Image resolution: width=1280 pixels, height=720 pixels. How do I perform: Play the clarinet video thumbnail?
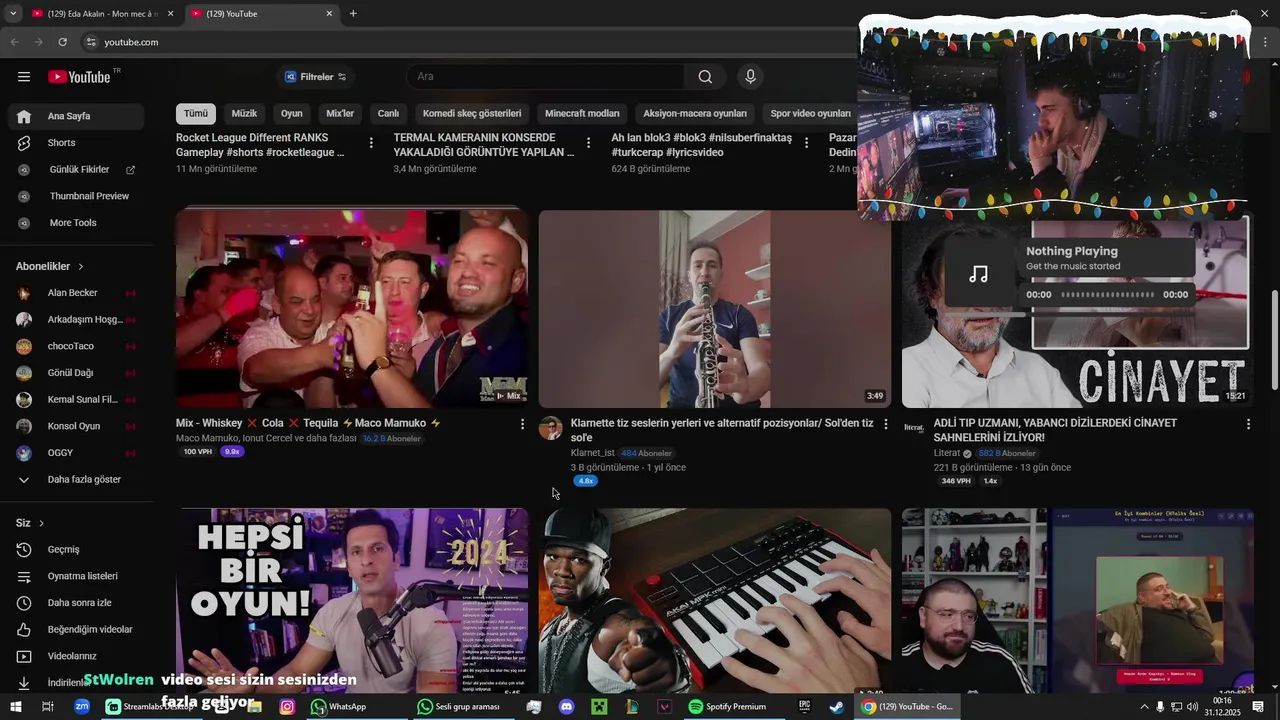coord(715,308)
